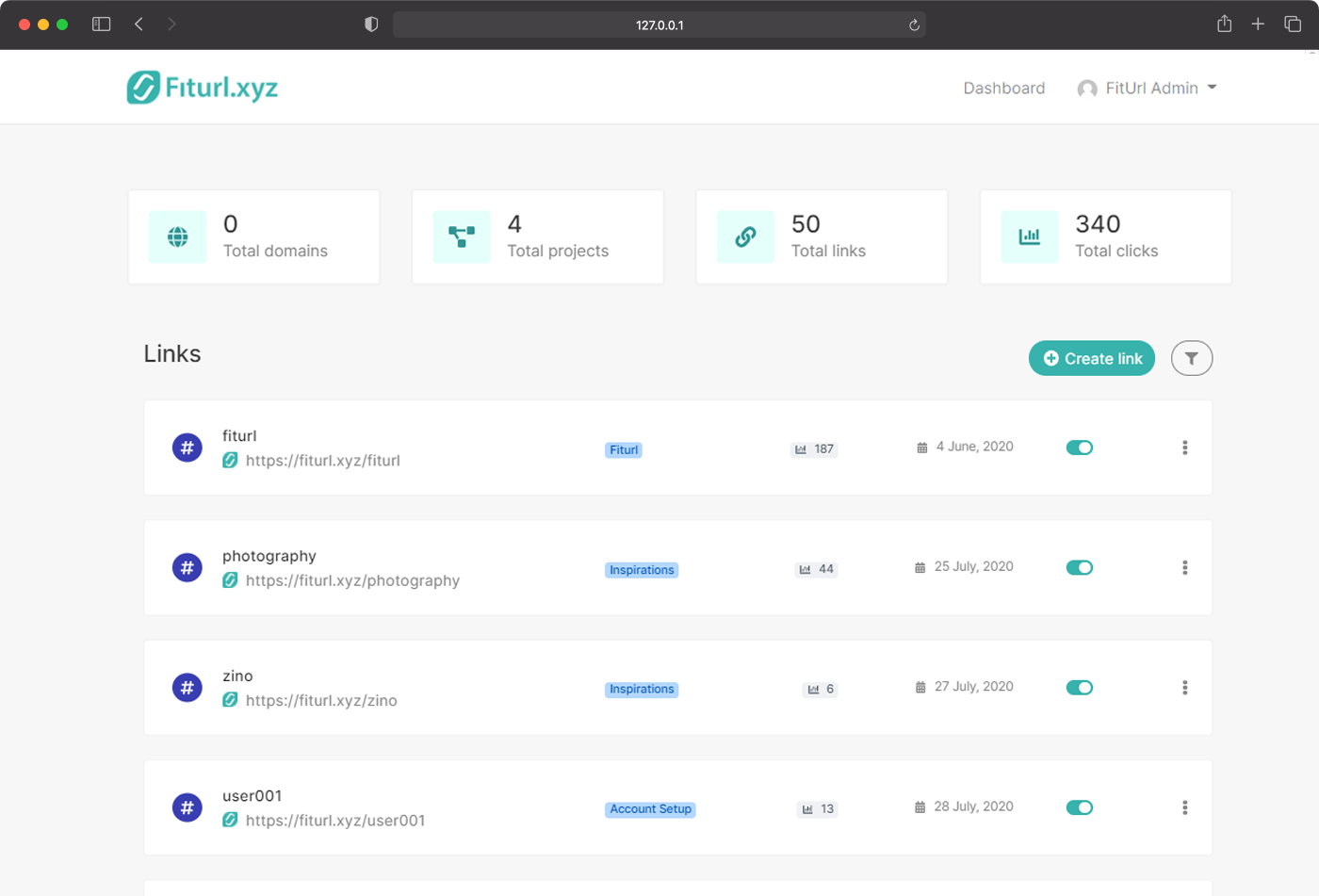
Task: Open the options menu for photography link
Action: coord(1185,567)
